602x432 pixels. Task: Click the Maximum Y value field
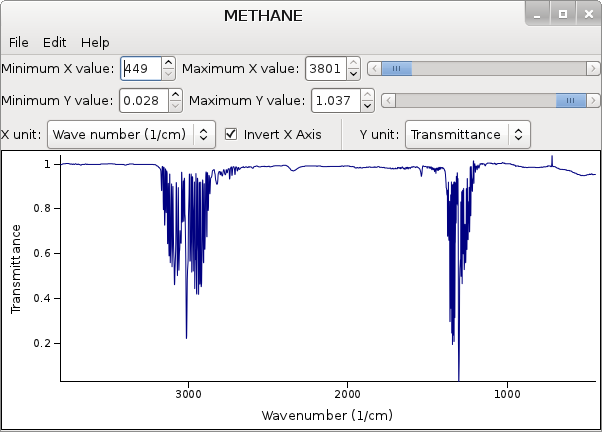coord(336,101)
